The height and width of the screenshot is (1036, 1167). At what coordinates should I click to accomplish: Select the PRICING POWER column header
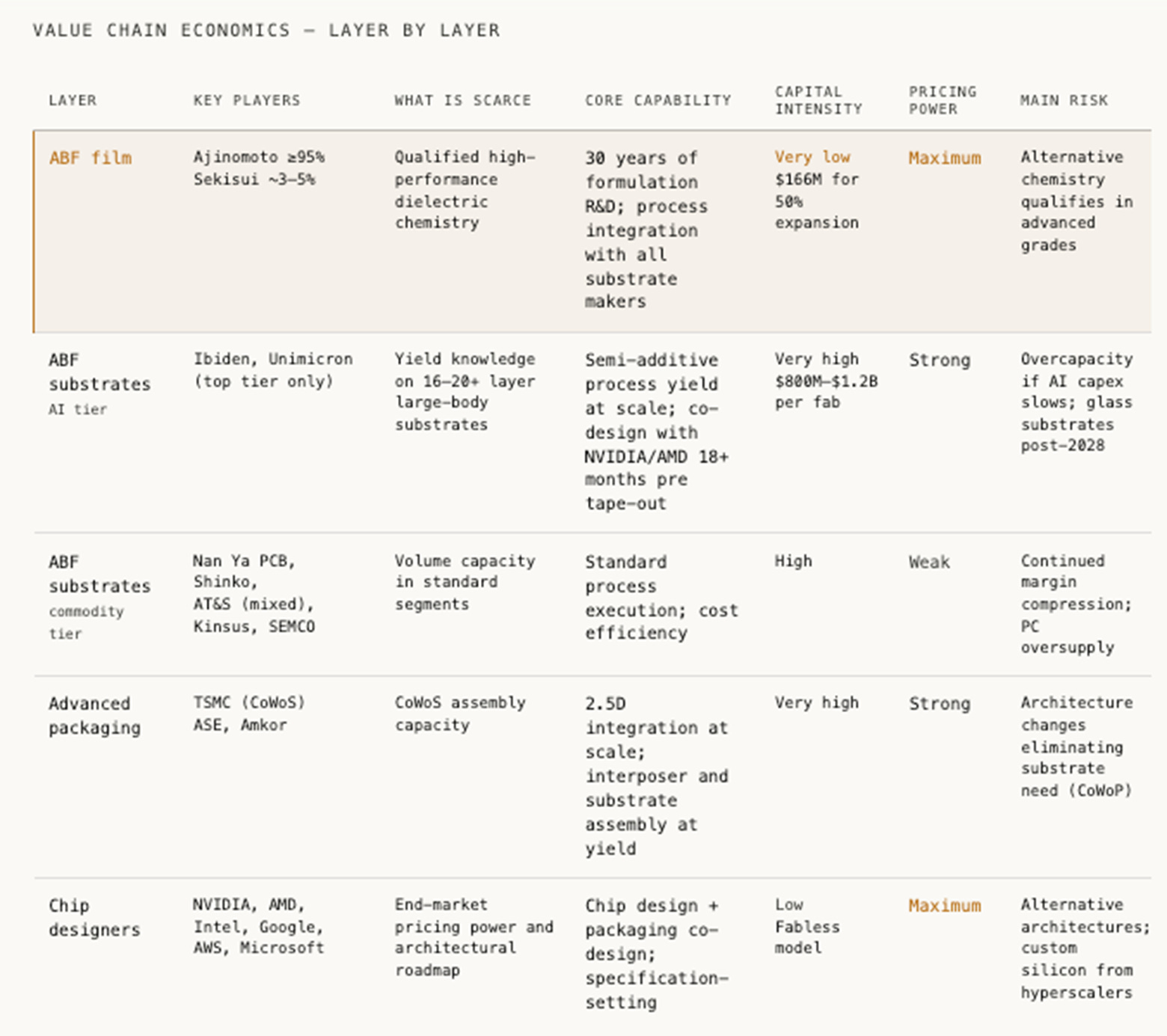(943, 100)
